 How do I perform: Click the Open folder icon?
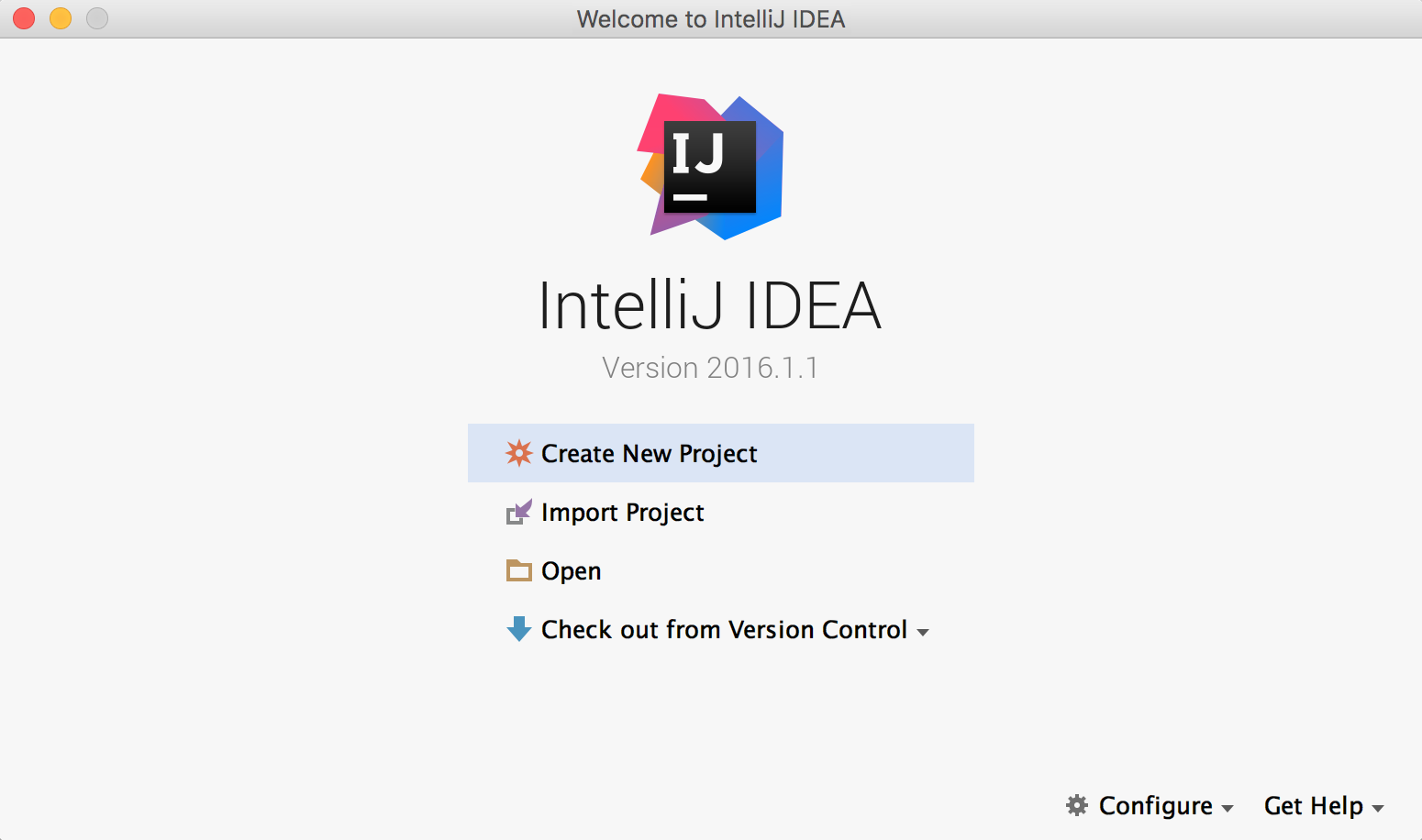tap(519, 569)
